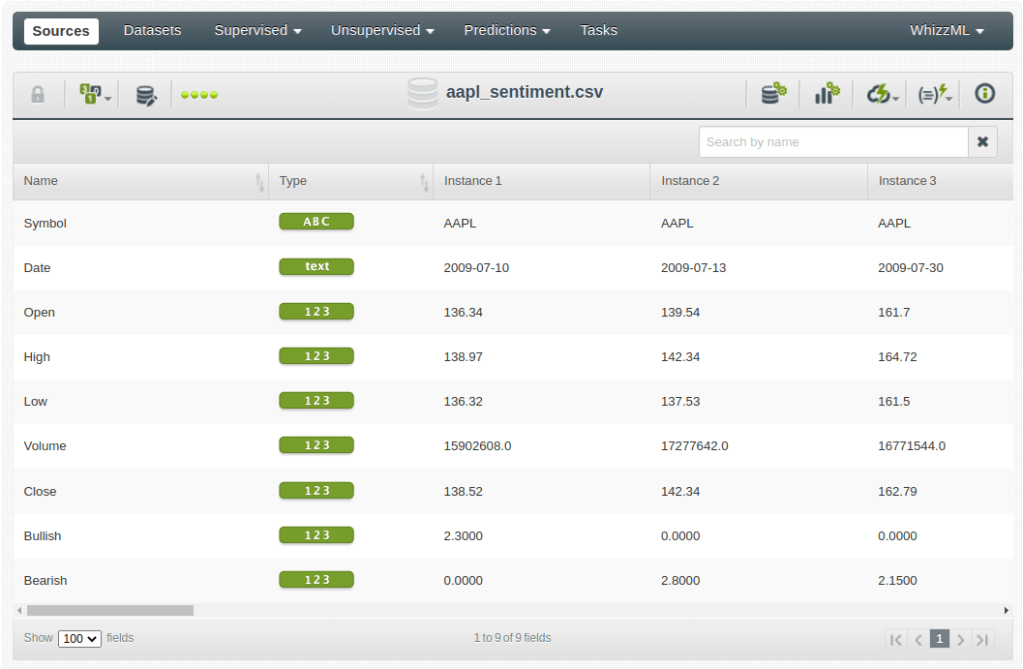The width and height of the screenshot is (1023, 669).
Task: Open the Tasks tab
Action: click(x=598, y=31)
